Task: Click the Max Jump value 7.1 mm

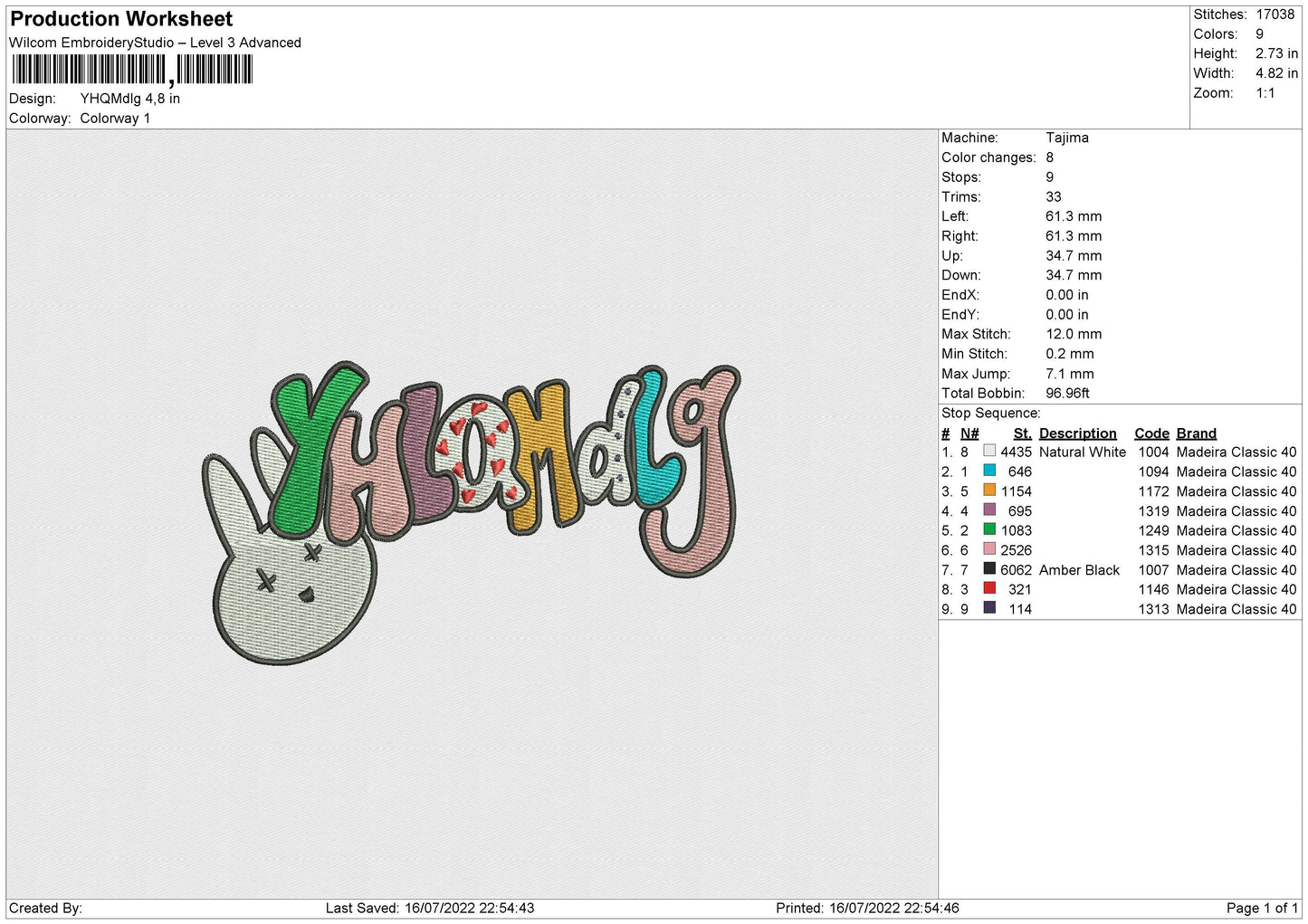Action: [x=1070, y=374]
